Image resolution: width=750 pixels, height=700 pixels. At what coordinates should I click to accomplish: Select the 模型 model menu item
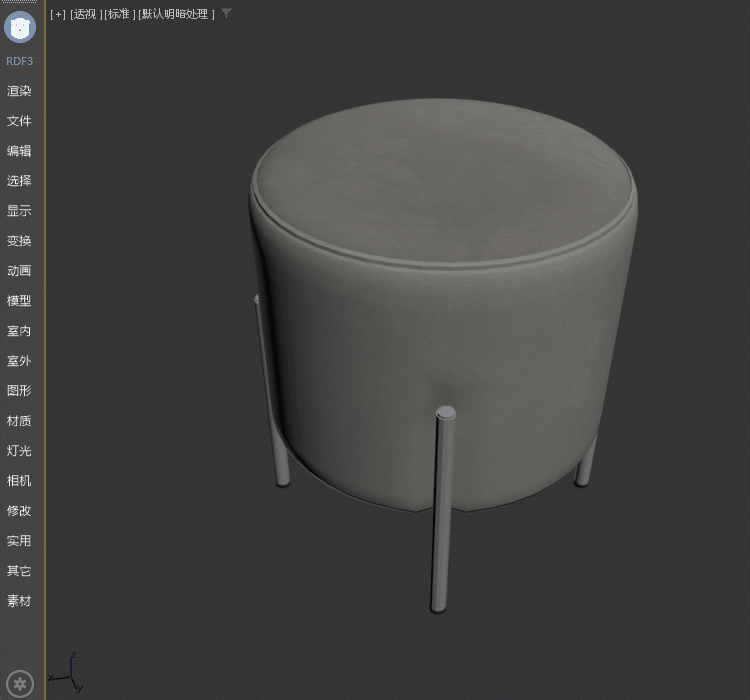click(20, 301)
